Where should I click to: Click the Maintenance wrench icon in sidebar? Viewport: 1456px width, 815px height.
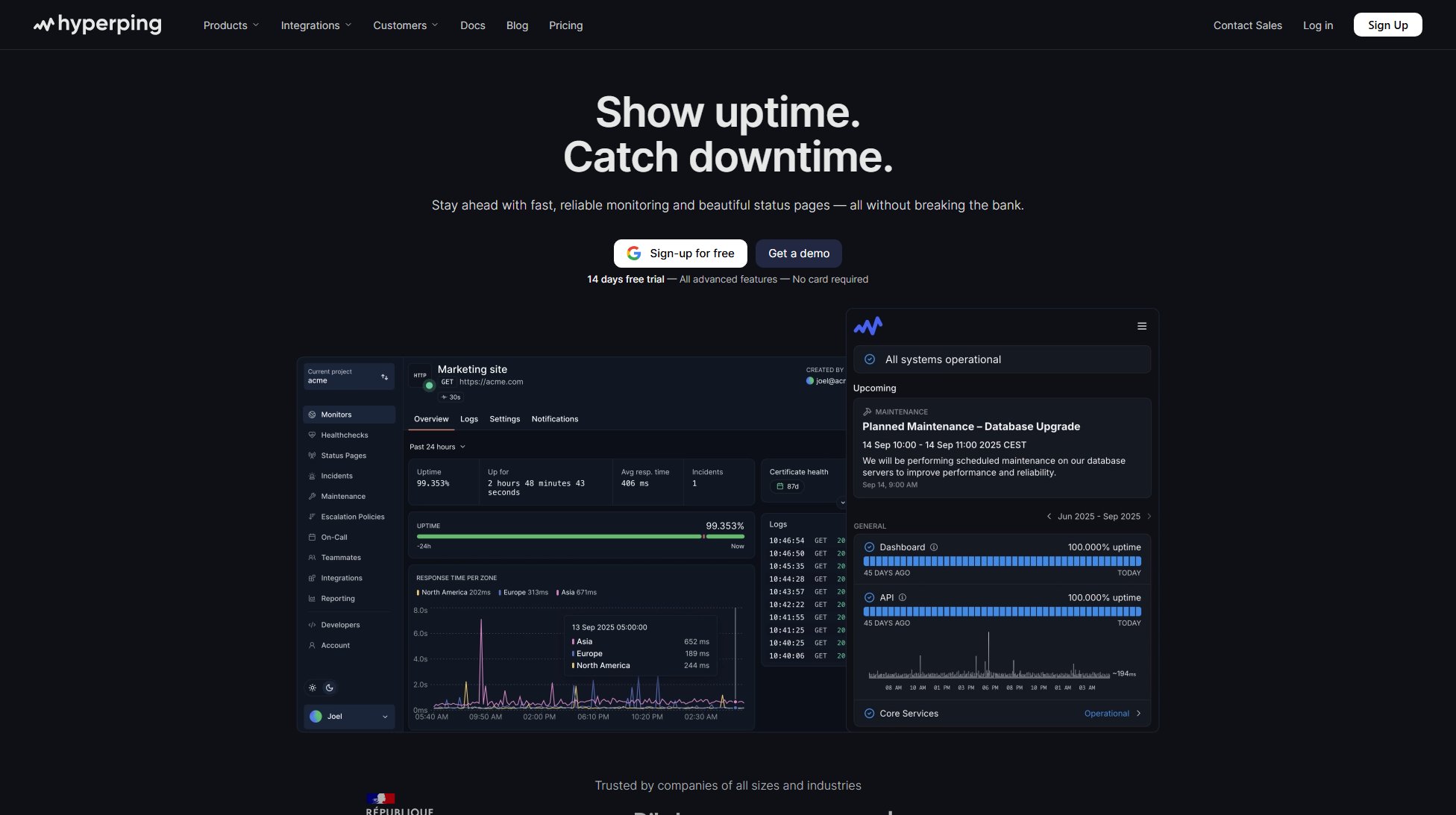coord(312,496)
